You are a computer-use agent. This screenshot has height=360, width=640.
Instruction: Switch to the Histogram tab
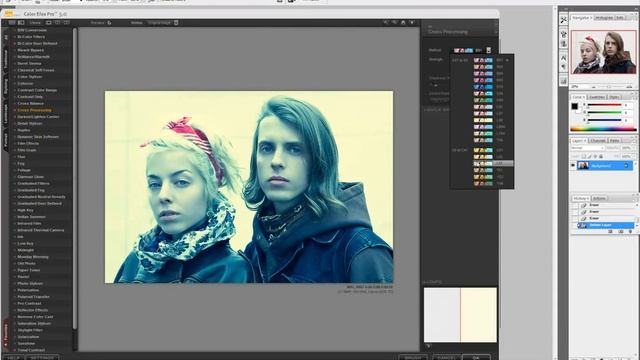click(x=604, y=18)
